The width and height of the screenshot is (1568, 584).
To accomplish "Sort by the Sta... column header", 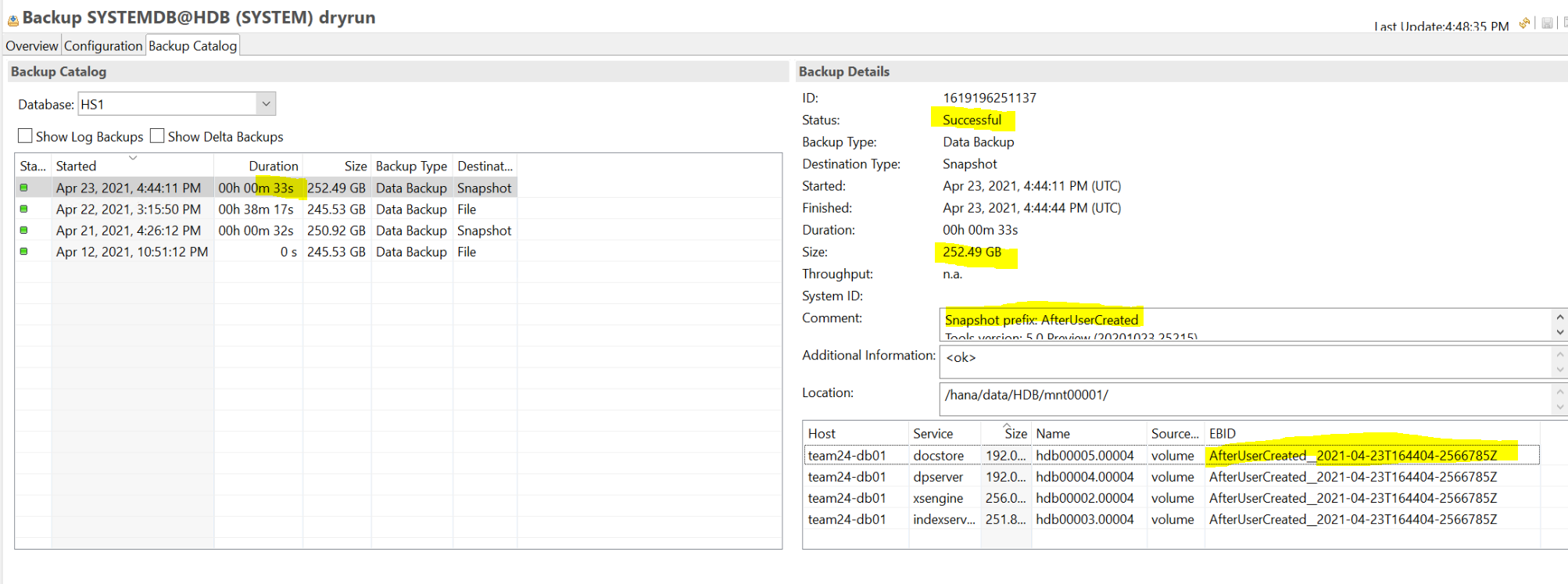I will (33, 166).
